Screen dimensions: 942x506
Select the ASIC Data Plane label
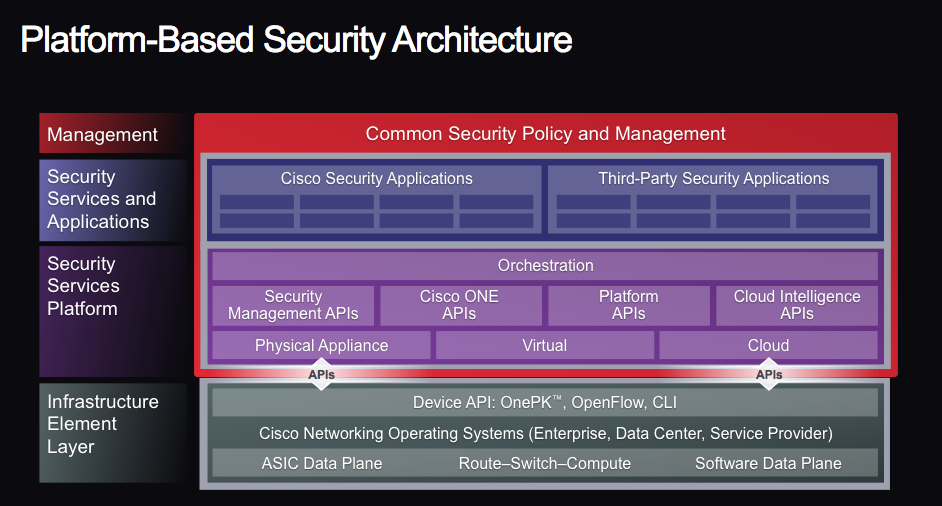322,463
